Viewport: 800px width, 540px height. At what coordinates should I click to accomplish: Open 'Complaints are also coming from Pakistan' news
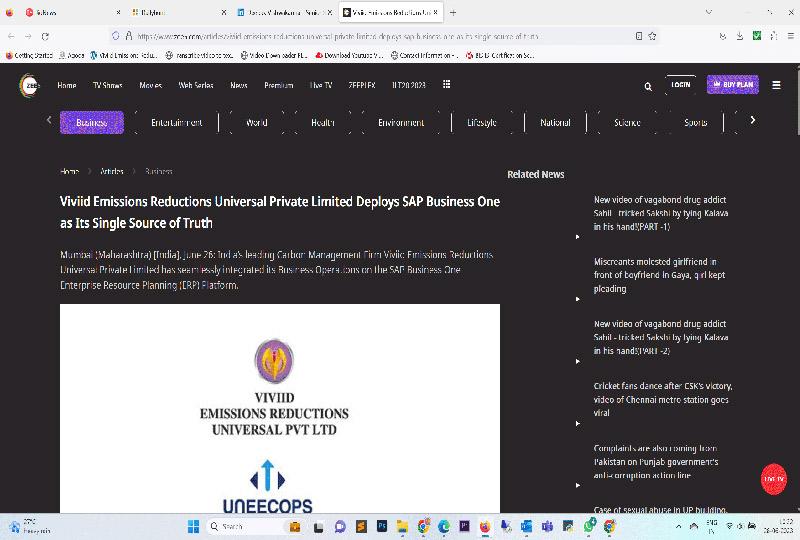coord(656,461)
